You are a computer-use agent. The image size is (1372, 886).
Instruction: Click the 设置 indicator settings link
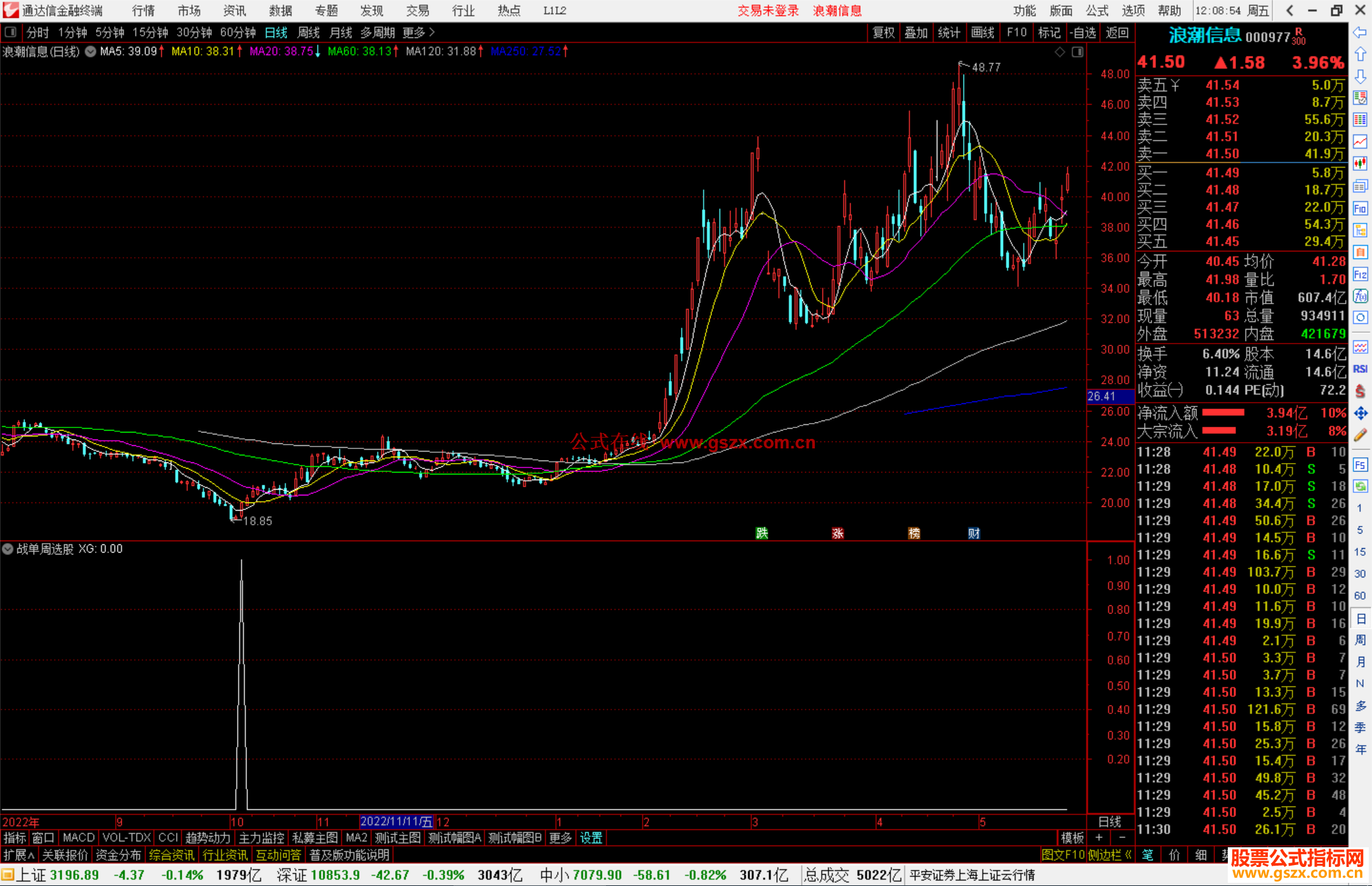click(591, 838)
